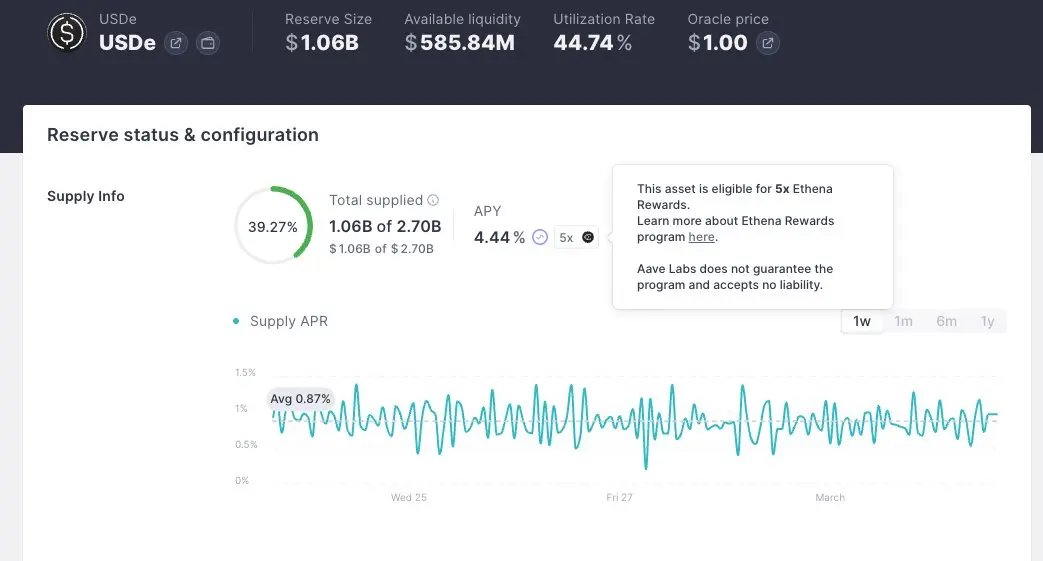Image resolution: width=1043 pixels, height=561 pixels.
Task: Click the Reserve status & configuration heading
Action: point(183,134)
